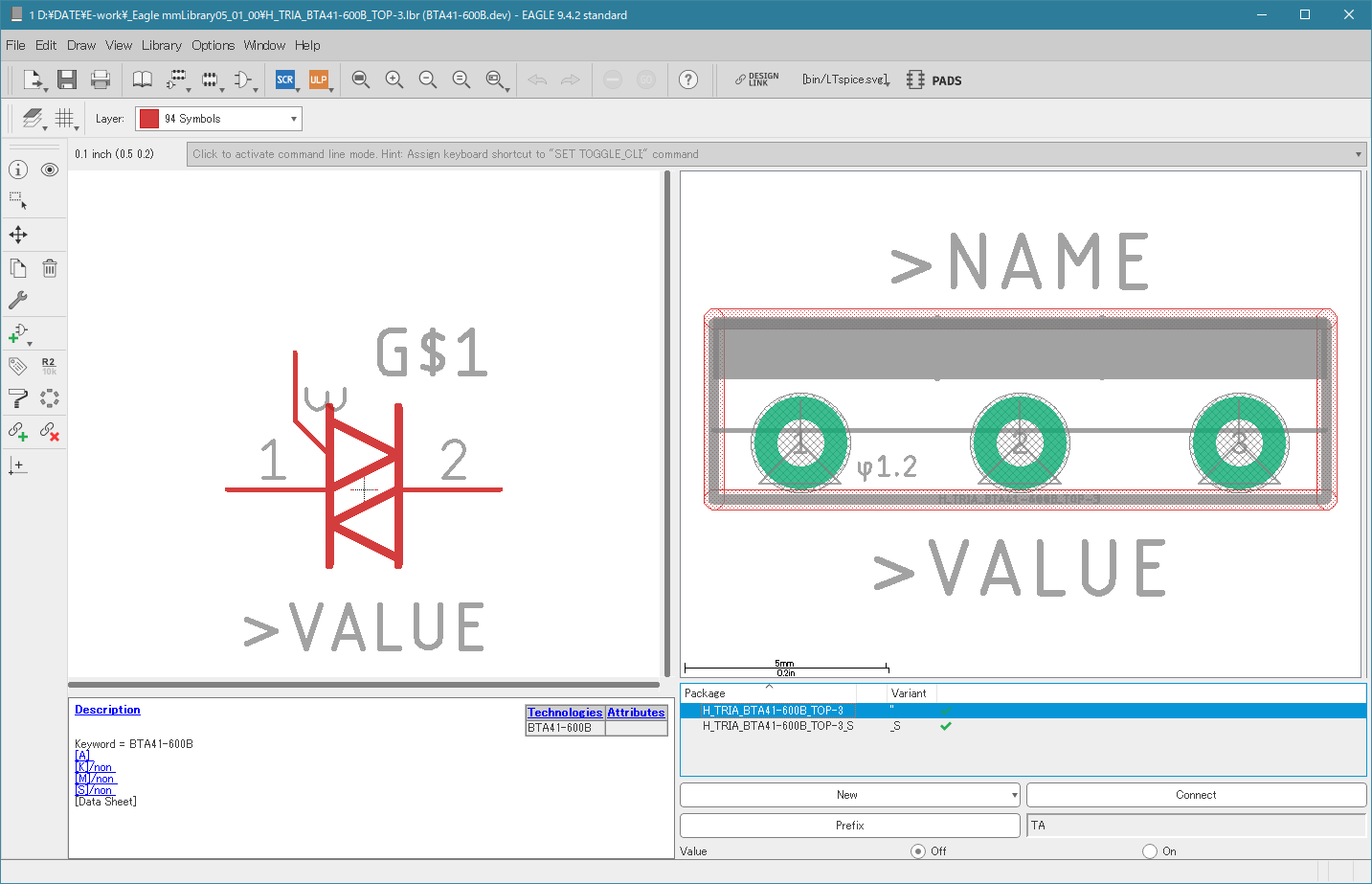The height and width of the screenshot is (884, 1372).
Task: Follow the [K]/non link
Action: pyautogui.click(x=94, y=767)
